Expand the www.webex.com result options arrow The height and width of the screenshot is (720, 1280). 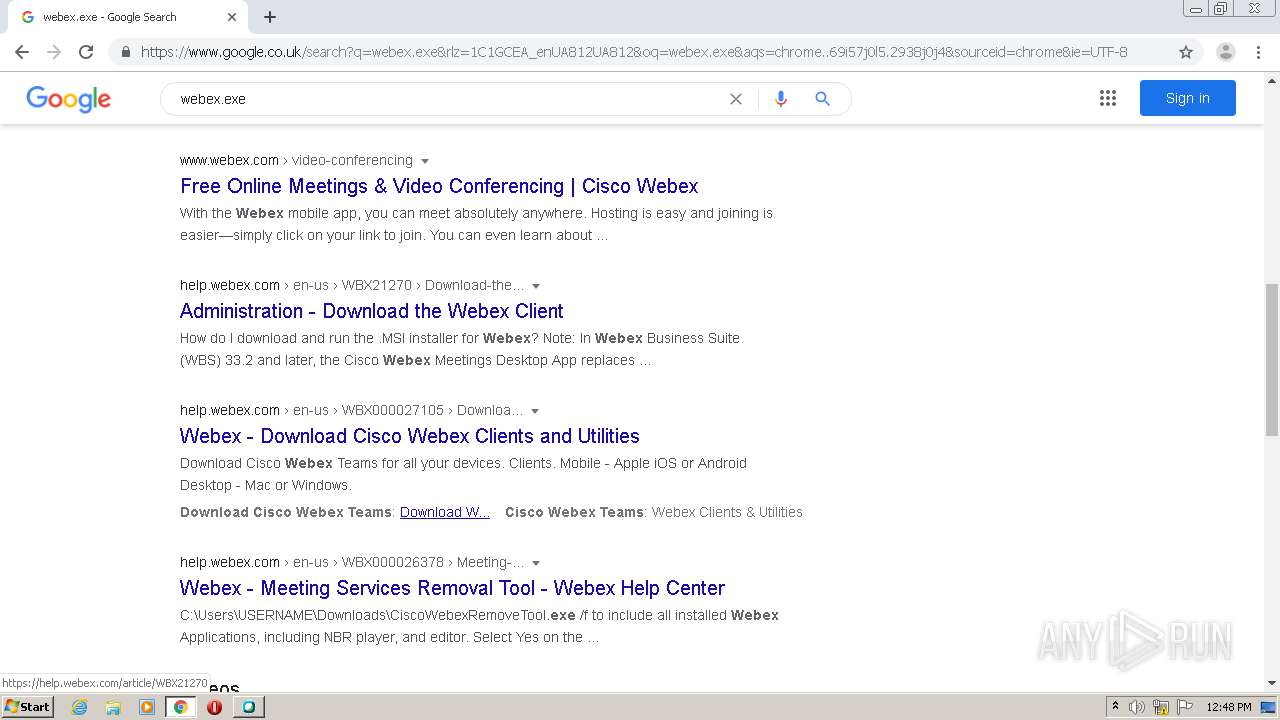coord(425,161)
